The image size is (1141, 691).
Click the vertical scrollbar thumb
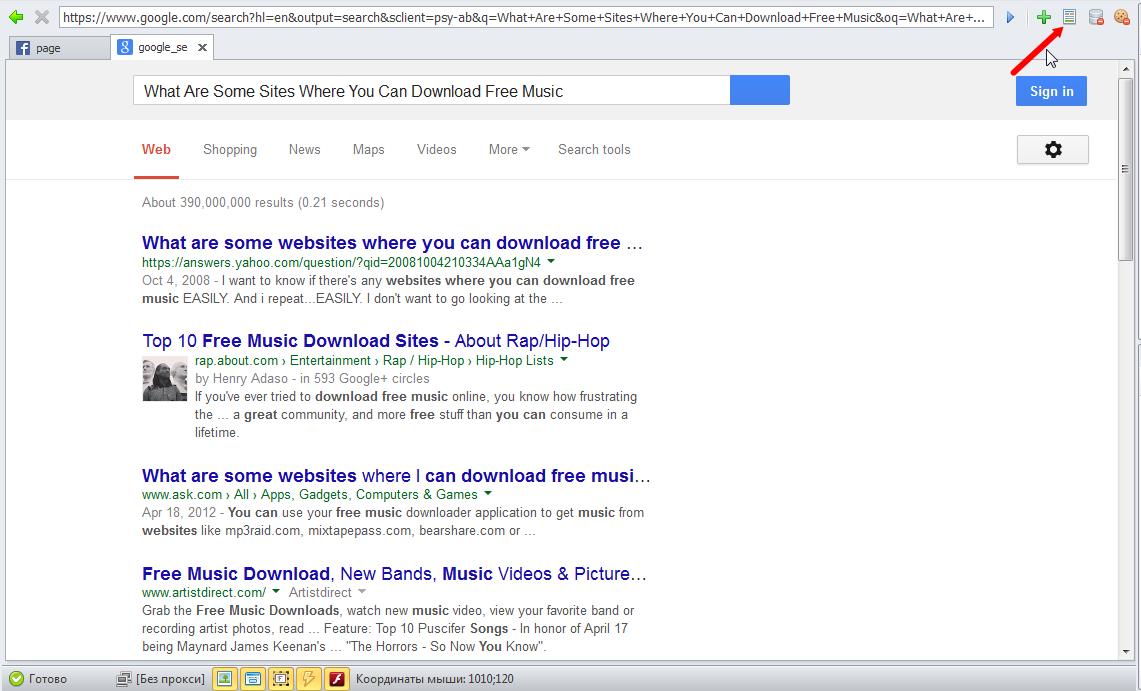point(1126,169)
